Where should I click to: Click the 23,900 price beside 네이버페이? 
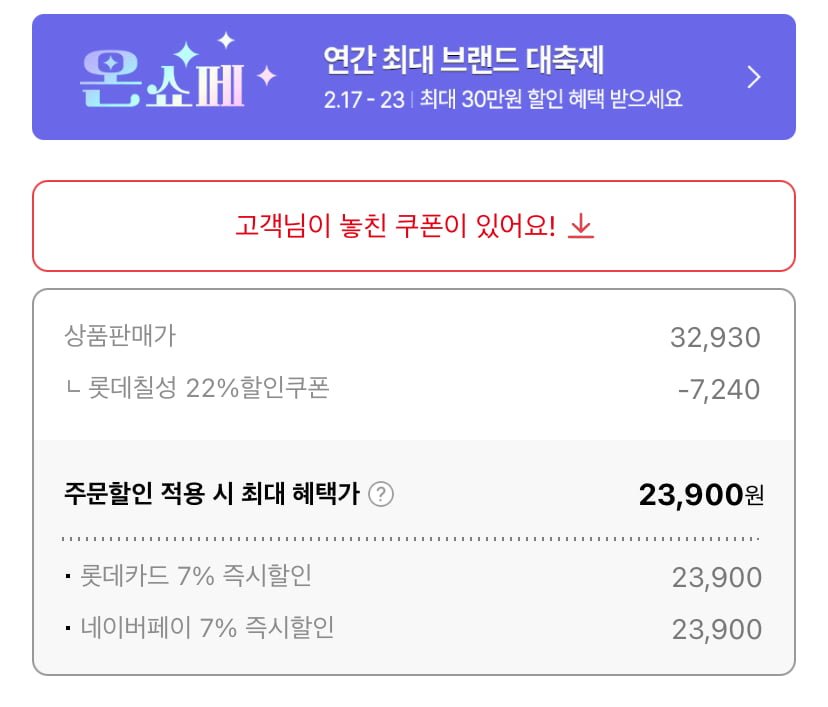point(716,629)
